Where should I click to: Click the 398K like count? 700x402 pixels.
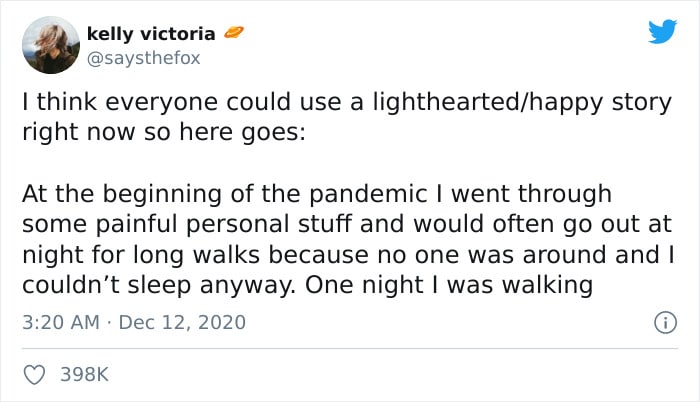tap(84, 374)
